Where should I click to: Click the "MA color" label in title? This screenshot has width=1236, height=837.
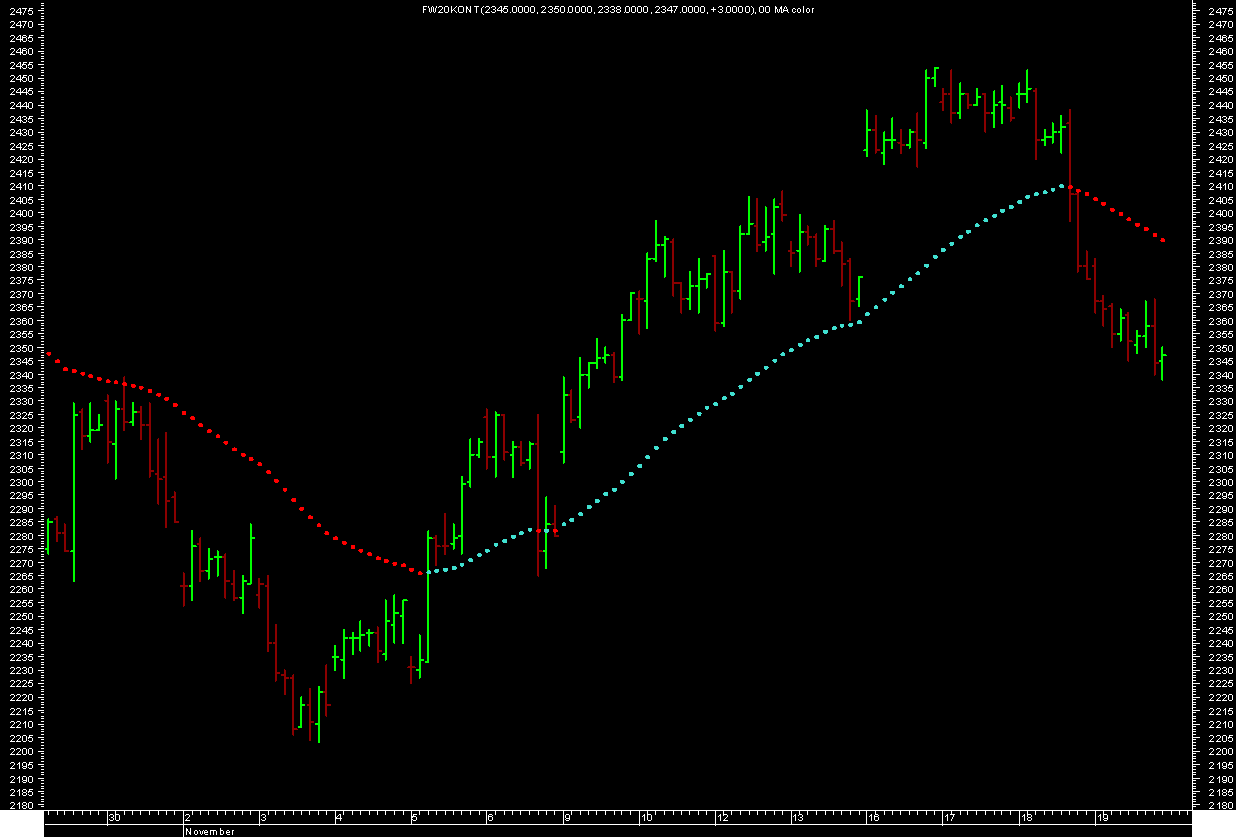click(793, 9)
